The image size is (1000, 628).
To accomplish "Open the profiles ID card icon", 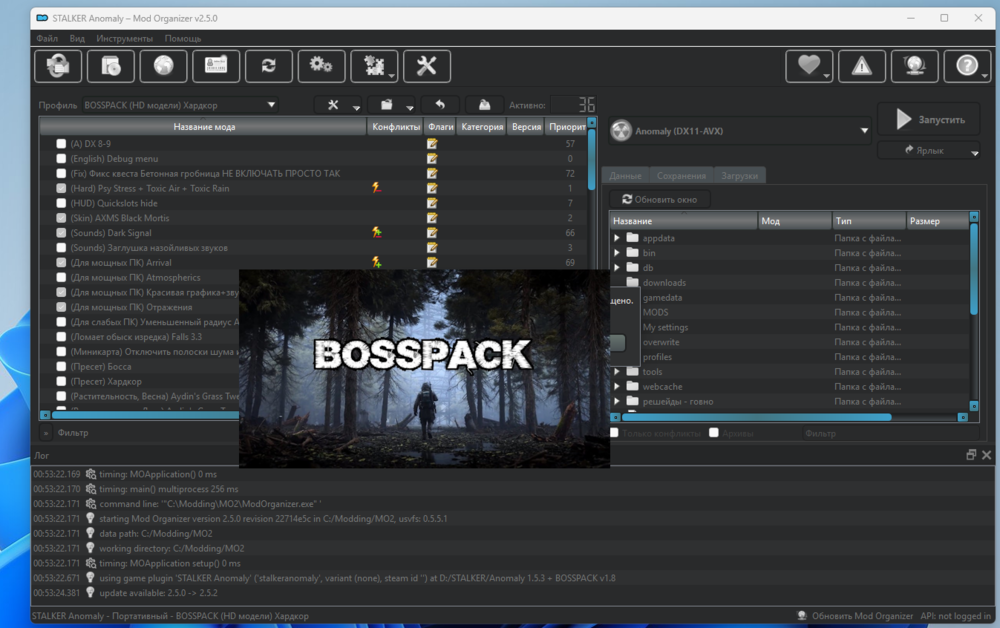I will coord(215,66).
